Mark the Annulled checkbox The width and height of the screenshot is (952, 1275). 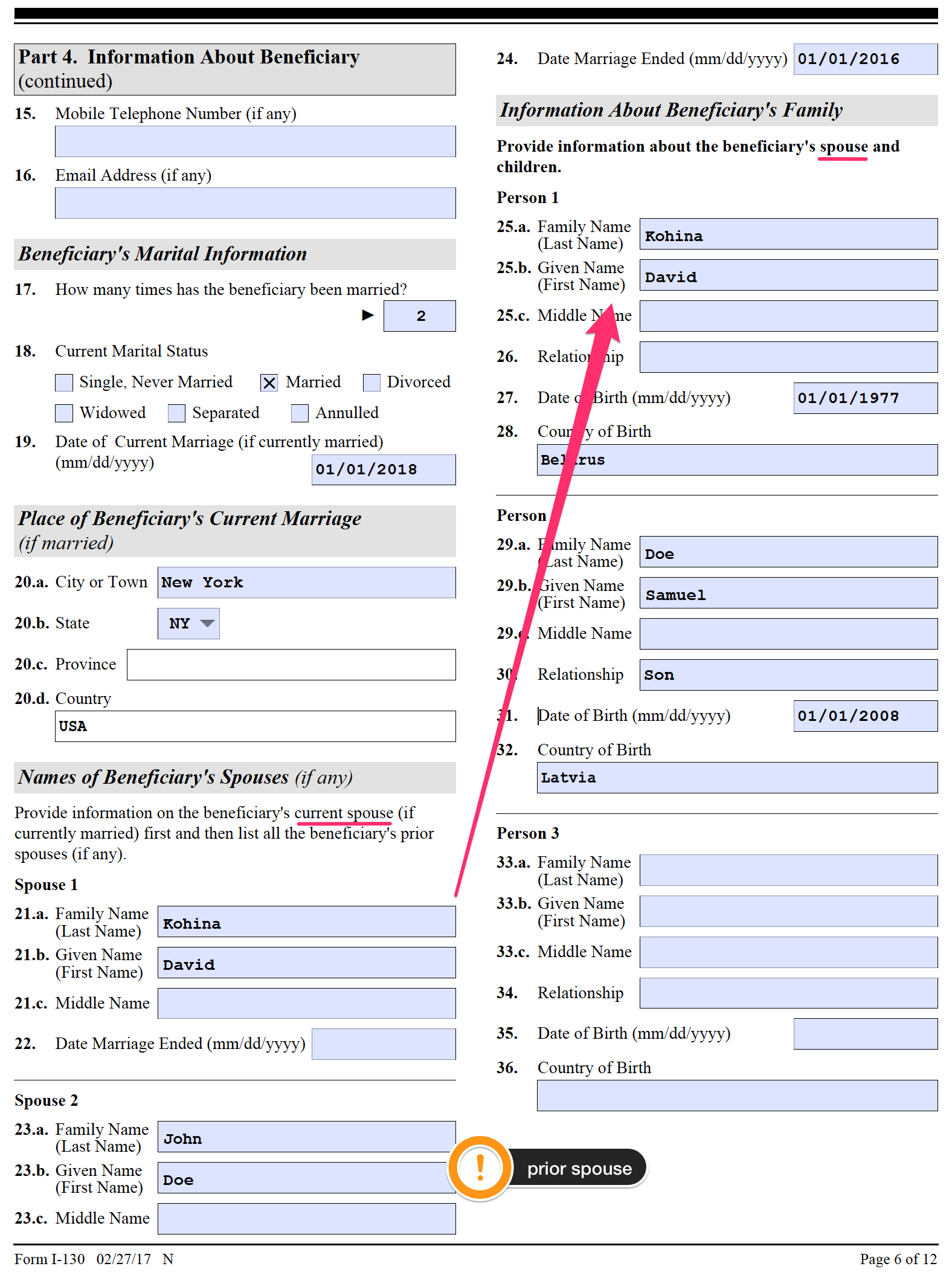click(300, 413)
